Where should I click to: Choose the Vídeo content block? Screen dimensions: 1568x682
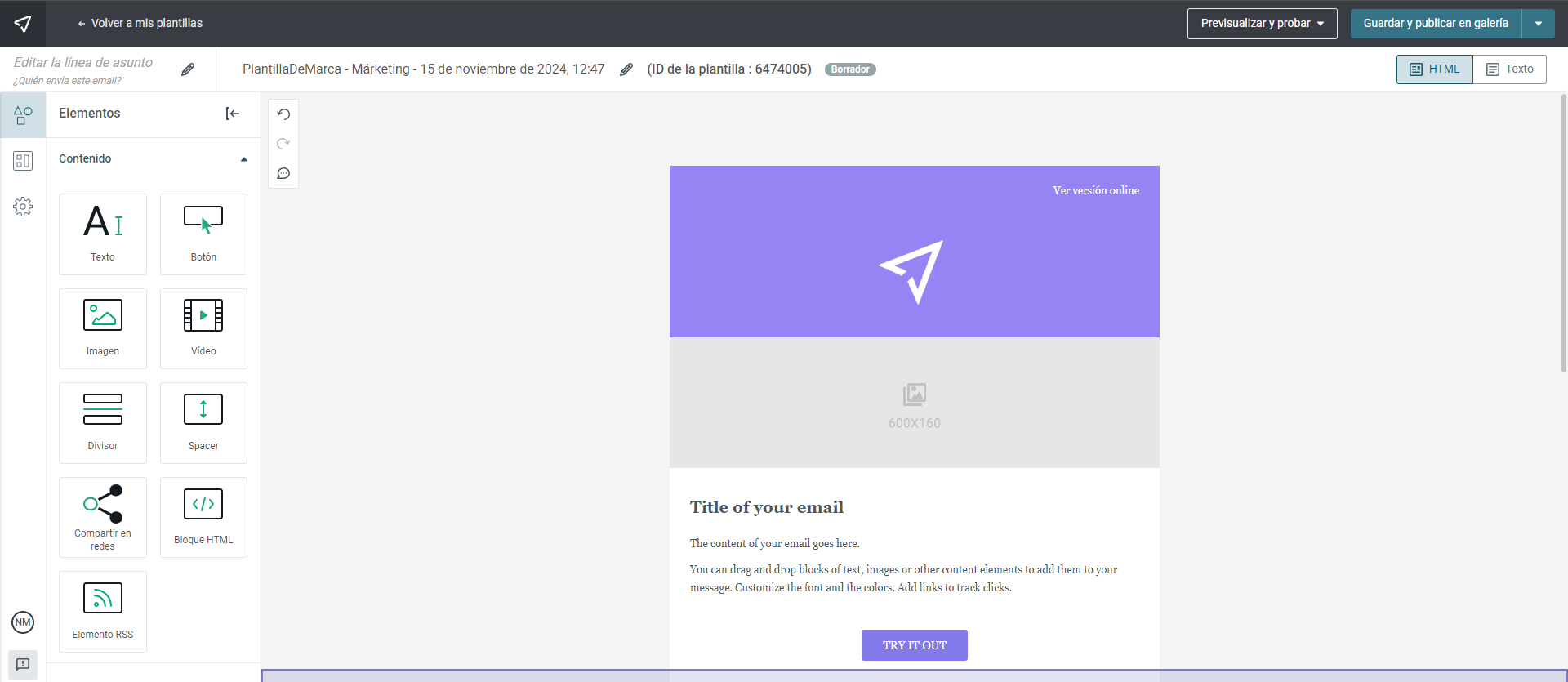[203, 328]
